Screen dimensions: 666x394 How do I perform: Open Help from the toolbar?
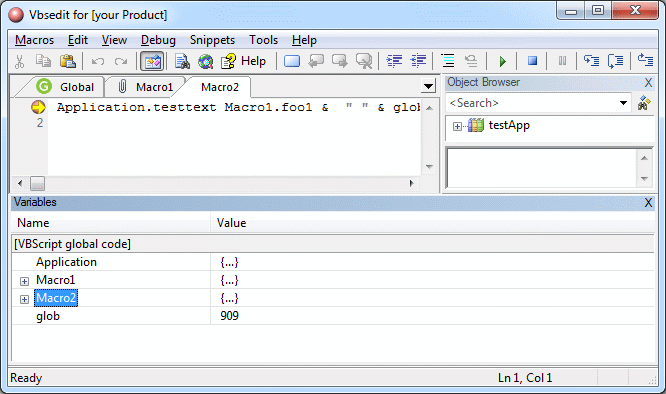(243, 61)
